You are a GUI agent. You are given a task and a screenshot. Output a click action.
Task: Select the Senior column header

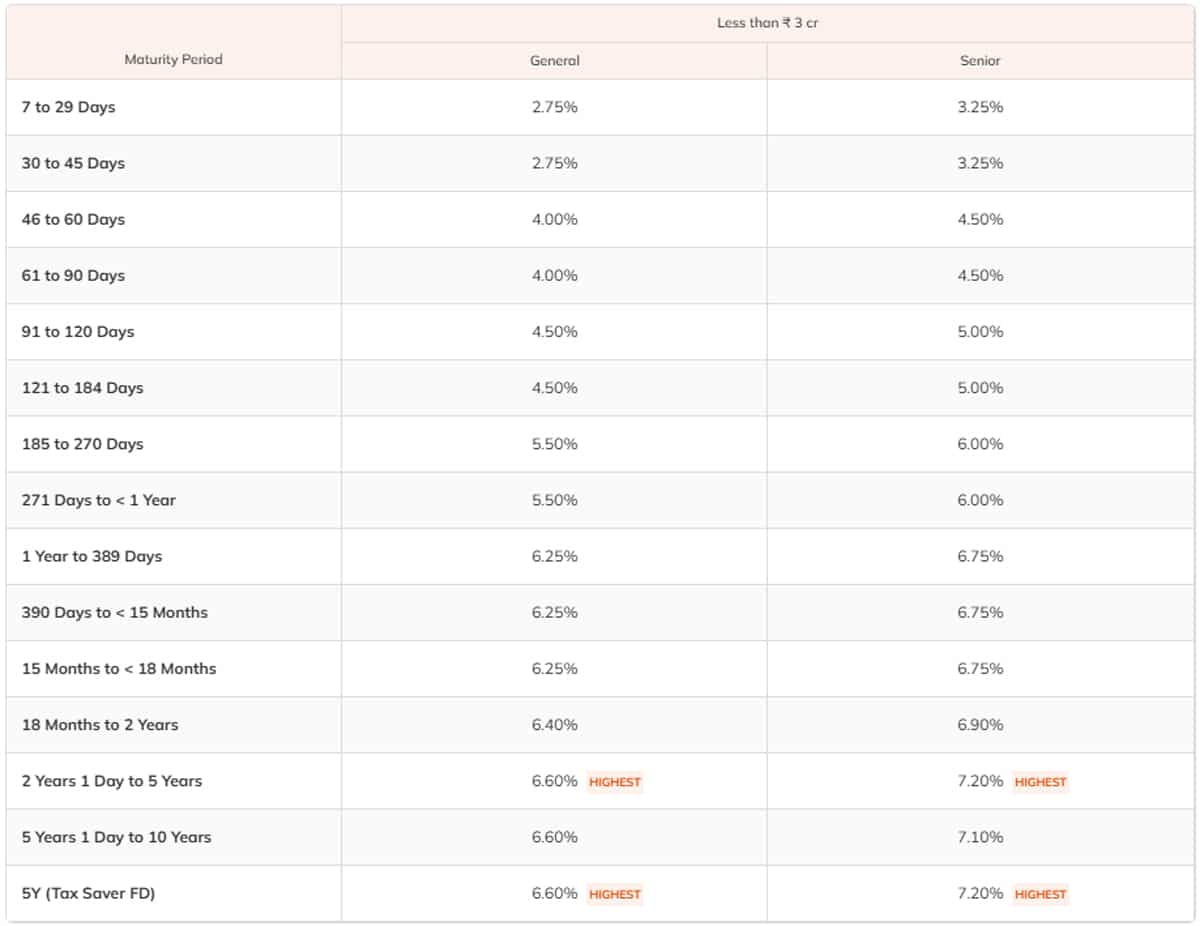980,61
